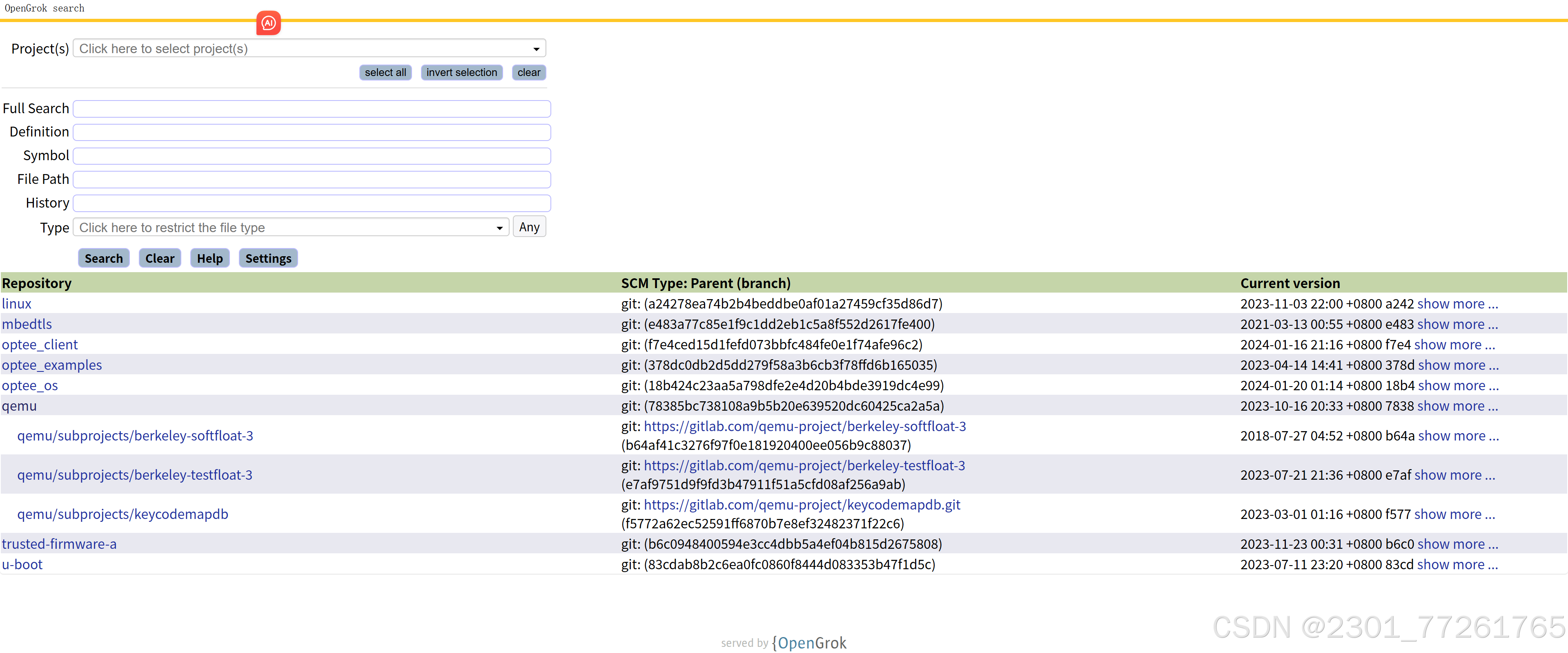The height and width of the screenshot is (653, 1568).
Task: Open the Help page button
Action: (209, 258)
